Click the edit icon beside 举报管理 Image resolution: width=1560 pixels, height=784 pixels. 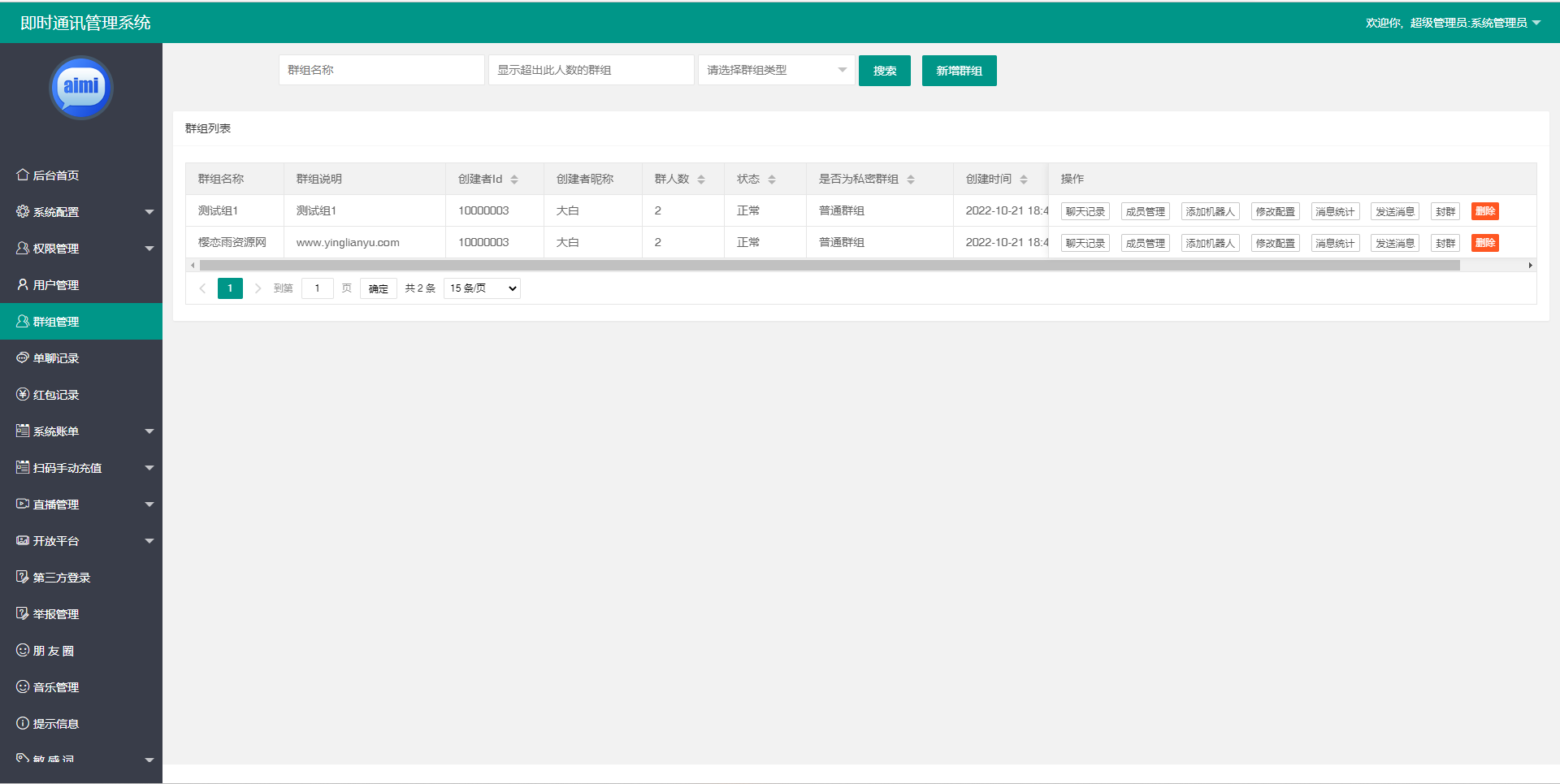point(23,613)
